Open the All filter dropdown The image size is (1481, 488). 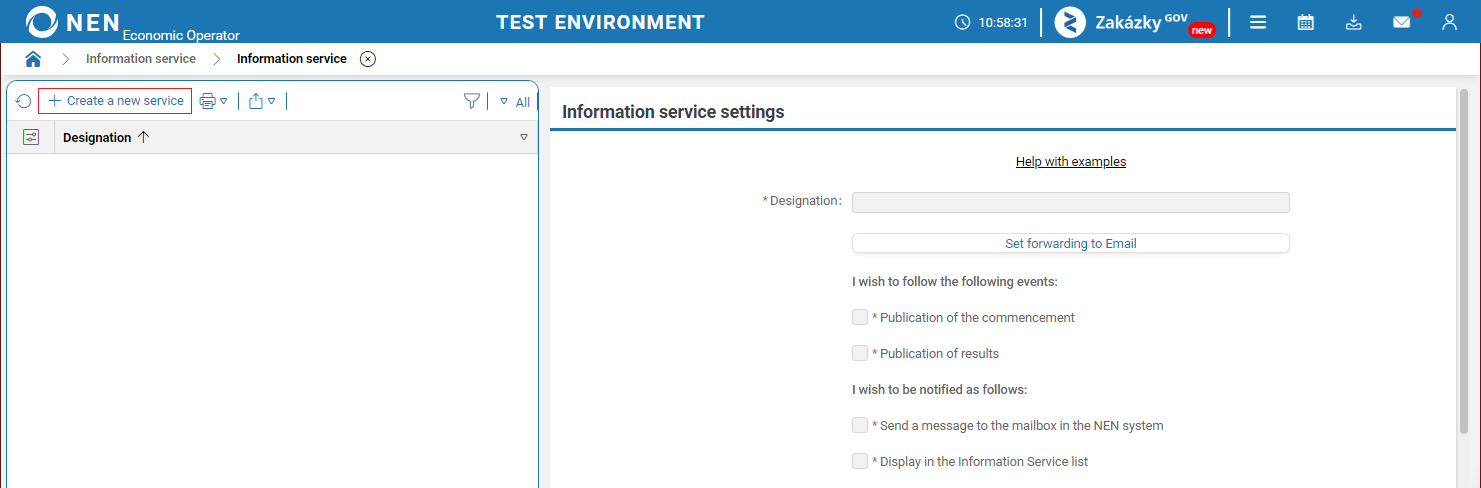(x=515, y=102)
